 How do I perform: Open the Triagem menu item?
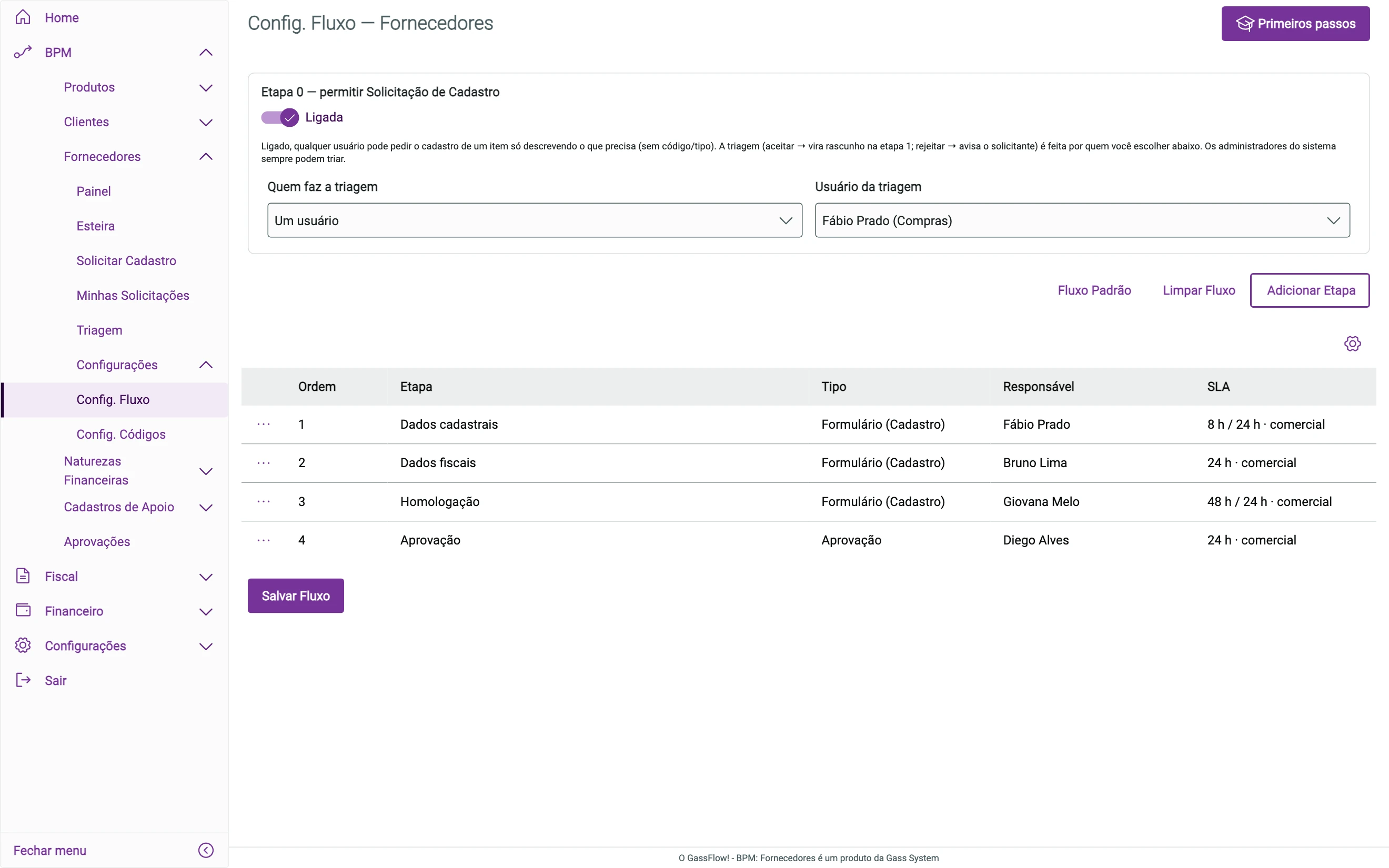(x=99, y=330)
